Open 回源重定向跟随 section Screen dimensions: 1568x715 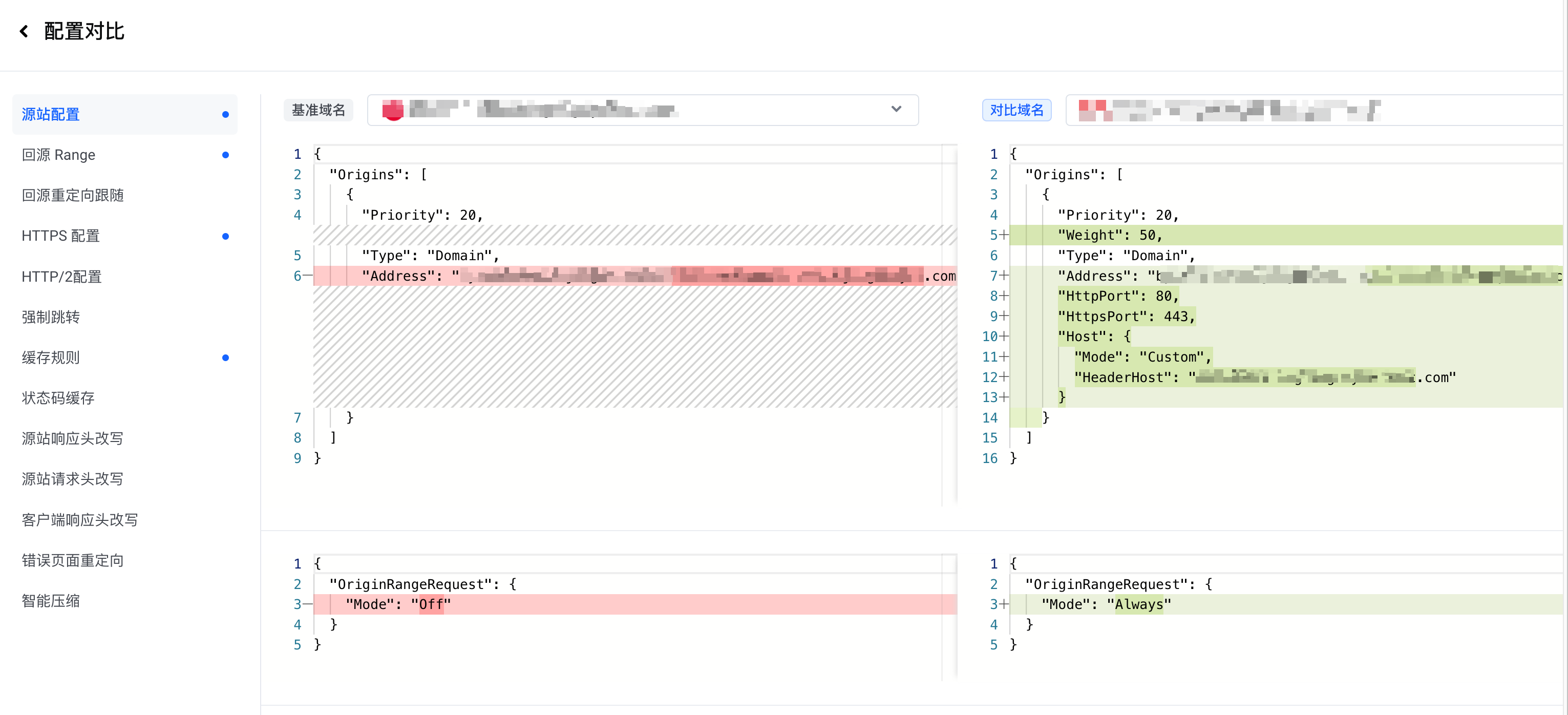point(125,196)
